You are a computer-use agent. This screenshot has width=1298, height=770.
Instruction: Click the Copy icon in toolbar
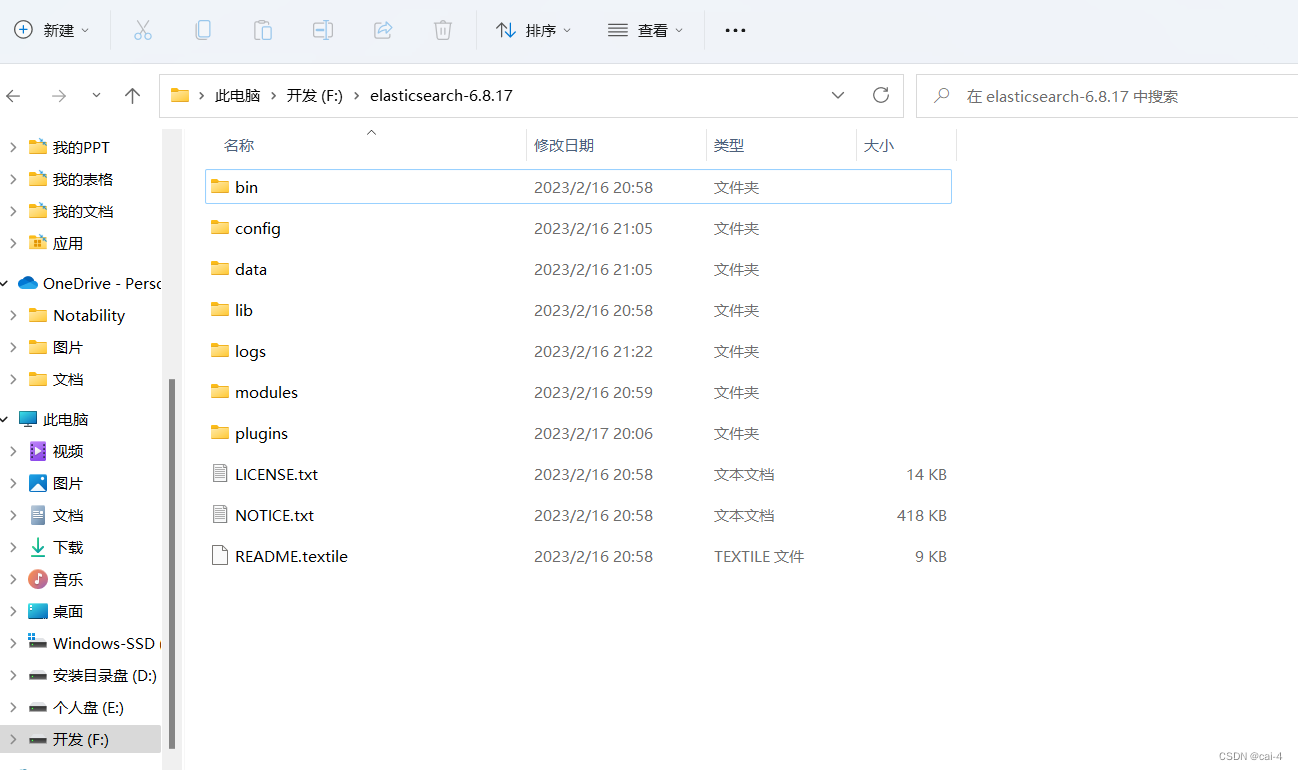tap(203, 30)
